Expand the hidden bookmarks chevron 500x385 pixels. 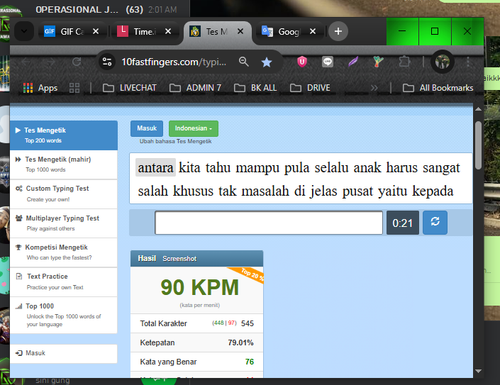374,88
